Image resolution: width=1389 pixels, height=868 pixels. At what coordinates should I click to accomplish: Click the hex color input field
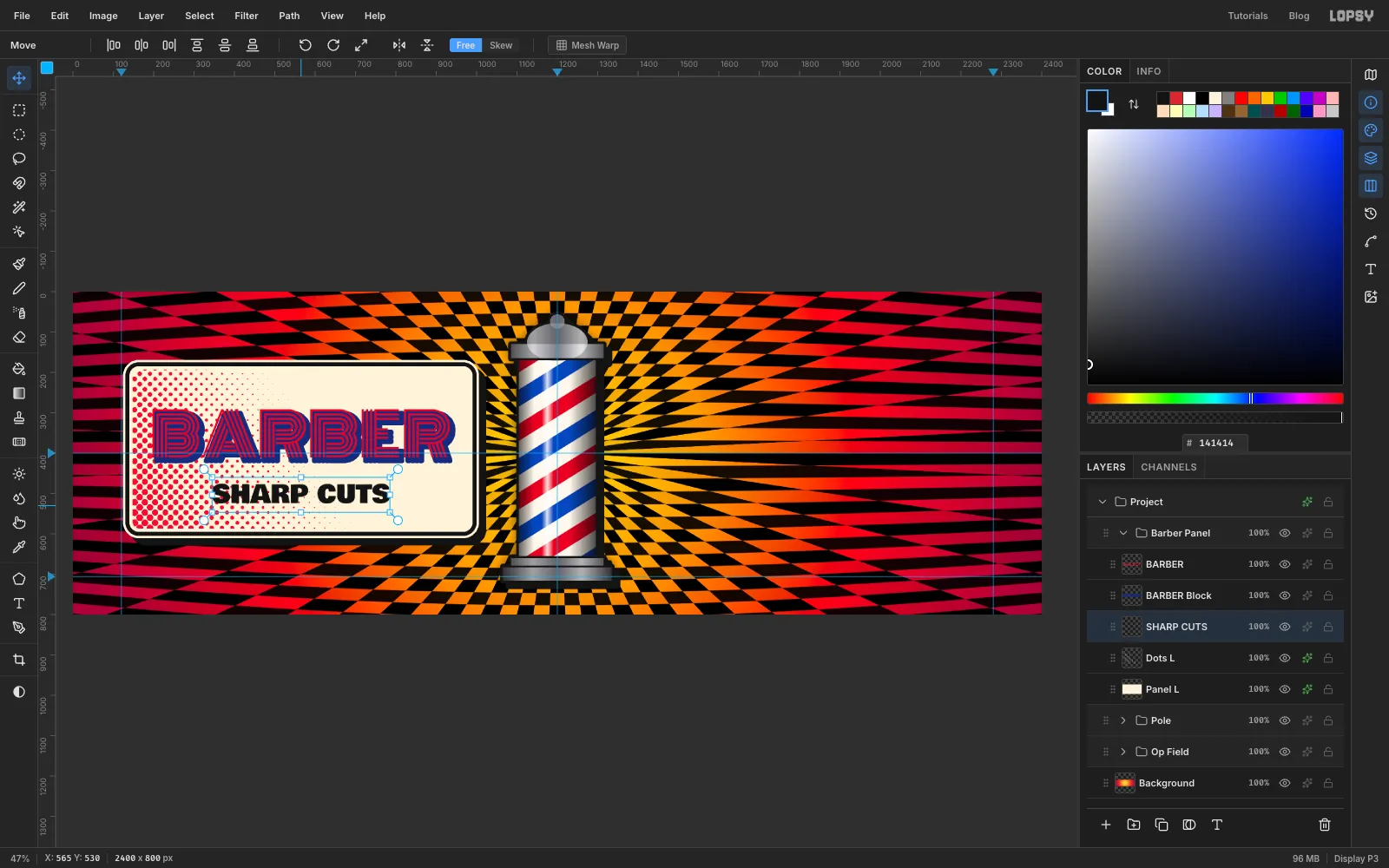1215,443
